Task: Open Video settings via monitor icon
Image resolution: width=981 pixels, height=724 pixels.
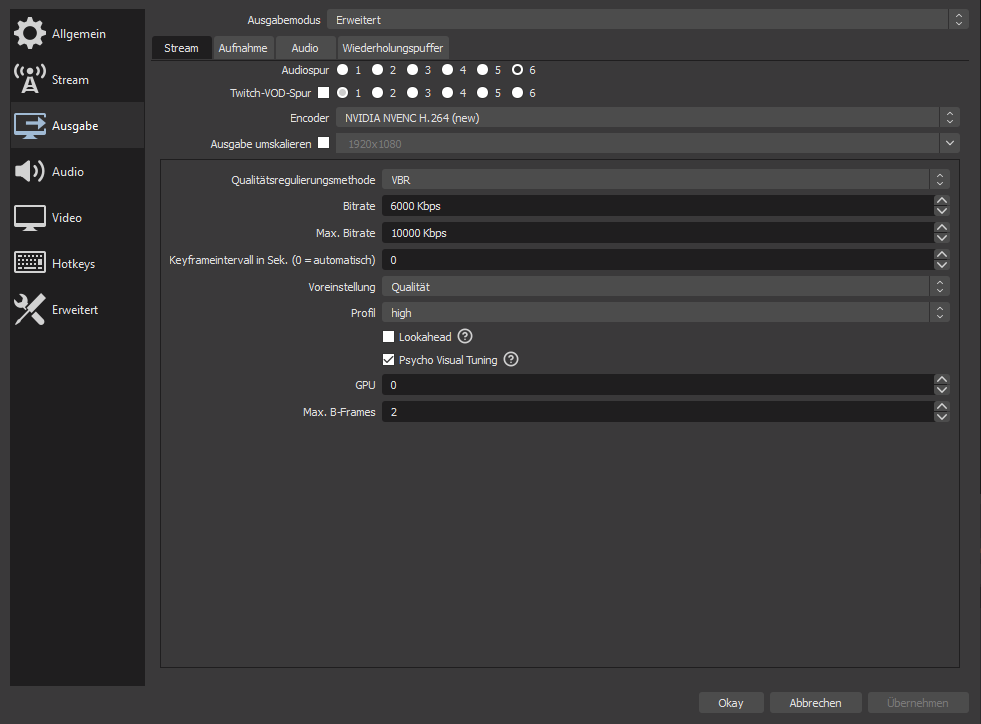Action: [x=30, y=218]
